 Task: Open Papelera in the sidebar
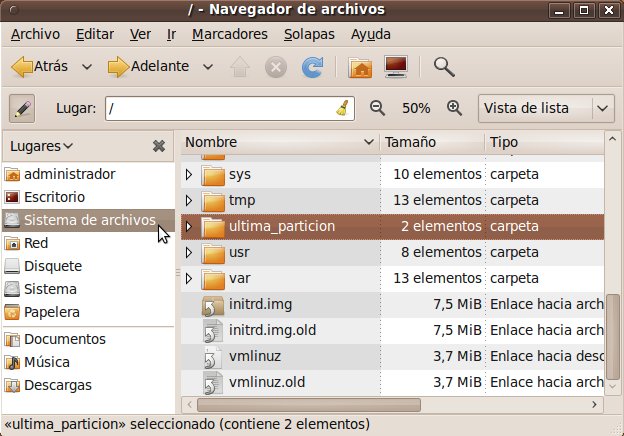[88, 312]
